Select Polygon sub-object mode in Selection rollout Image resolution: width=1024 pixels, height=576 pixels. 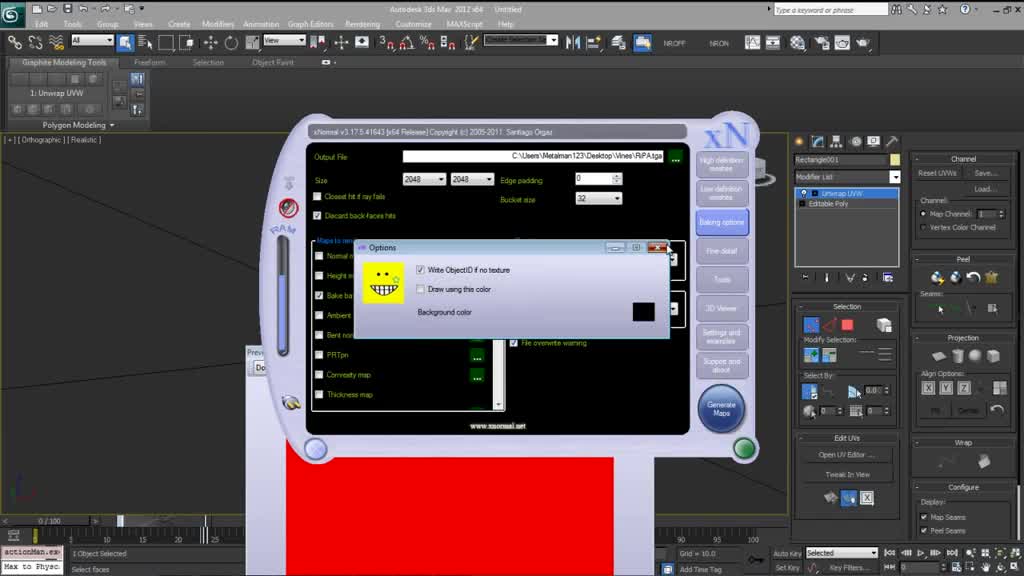point(847,325)
